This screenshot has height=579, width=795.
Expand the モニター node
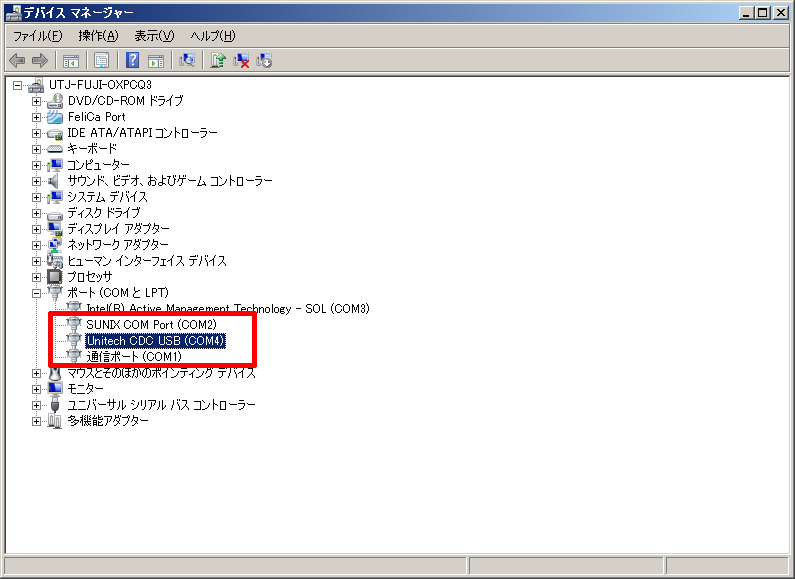pos(37,389)
